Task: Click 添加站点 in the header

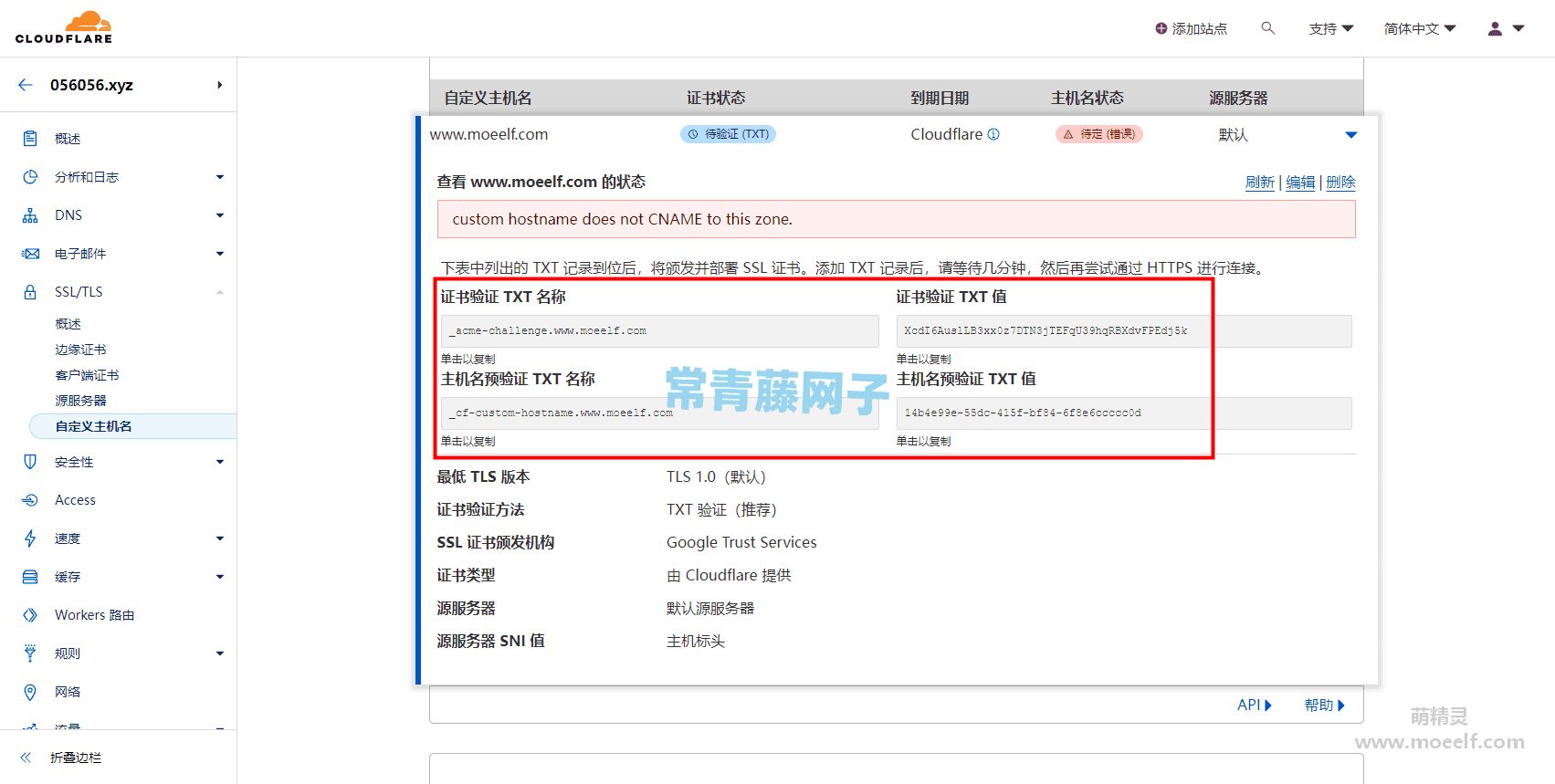Action: click(x=1191, y=28)
